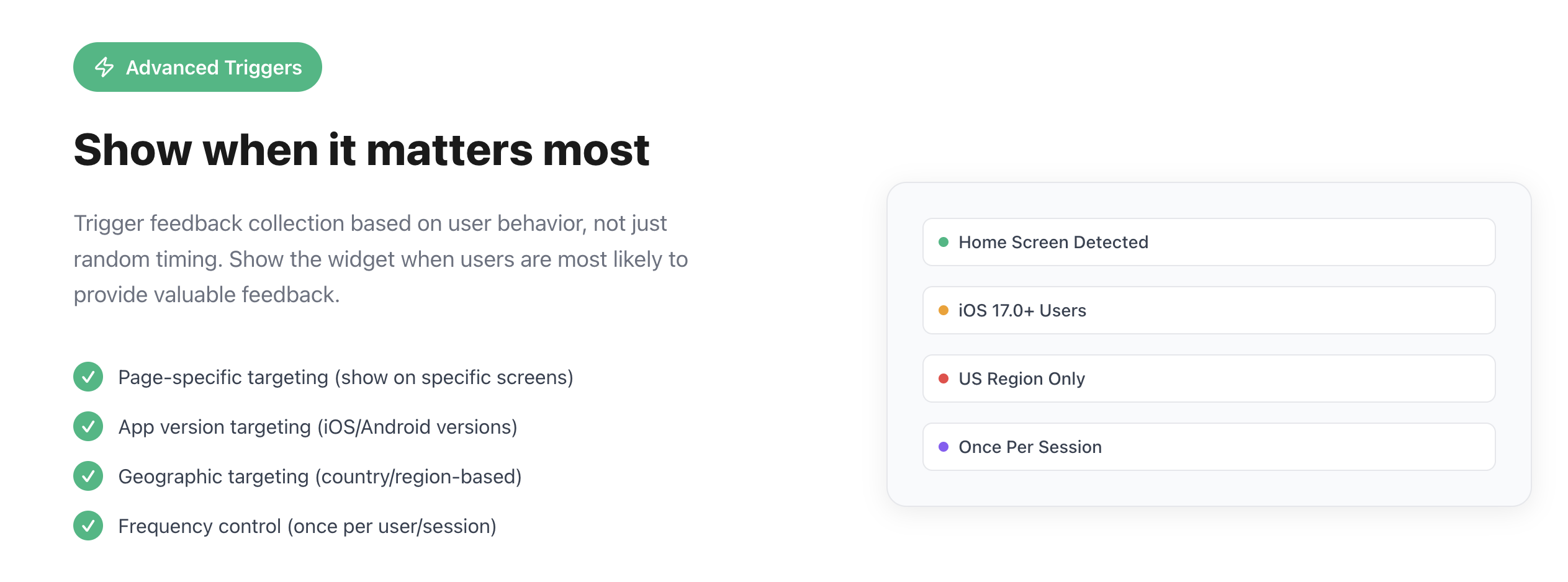The image size is (1568, 582).
Task: Click the check icon beside Geographic targeting
Action: (x=88, y=476)
